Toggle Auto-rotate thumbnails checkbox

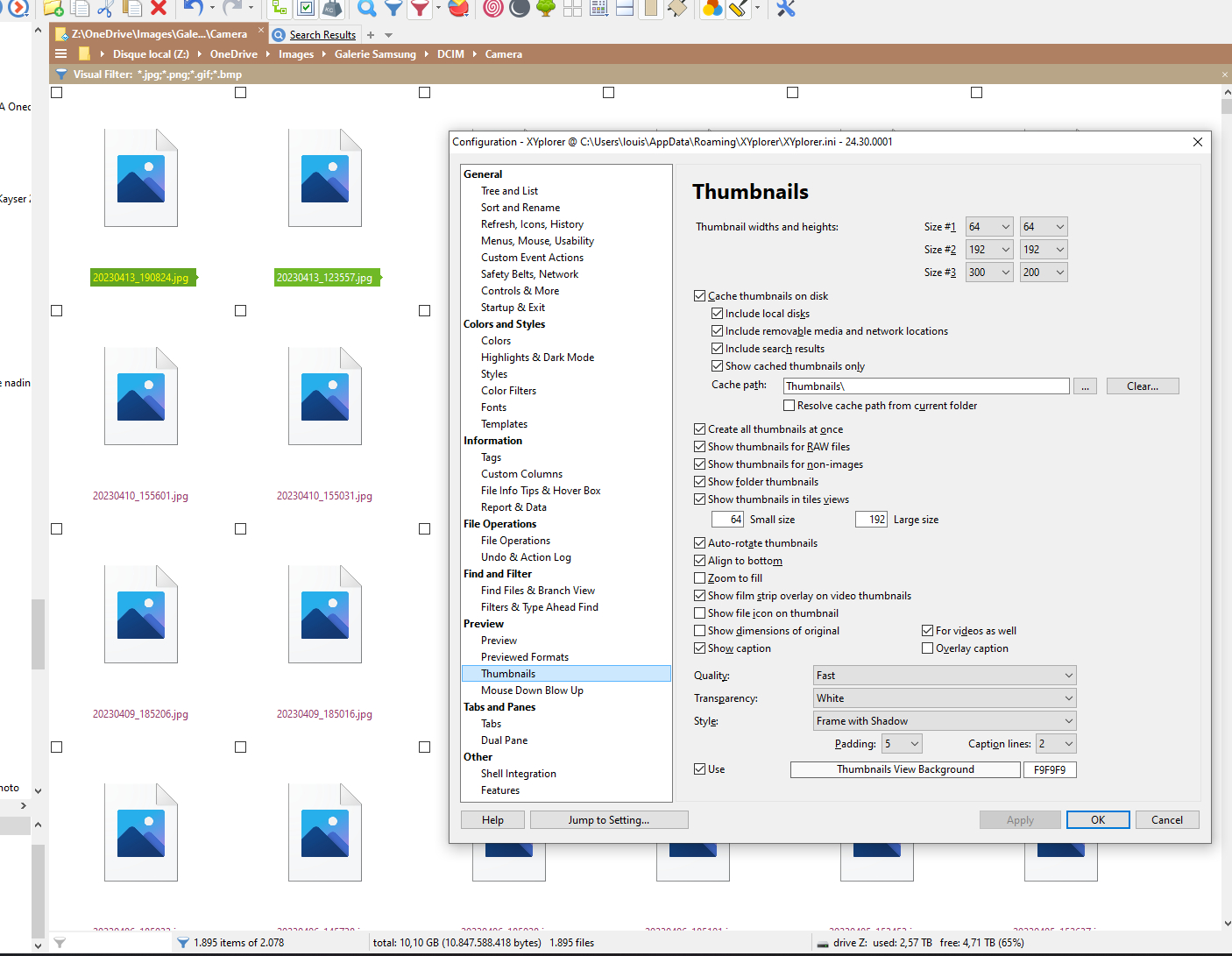pyautogui.click(x=699, y=543)
